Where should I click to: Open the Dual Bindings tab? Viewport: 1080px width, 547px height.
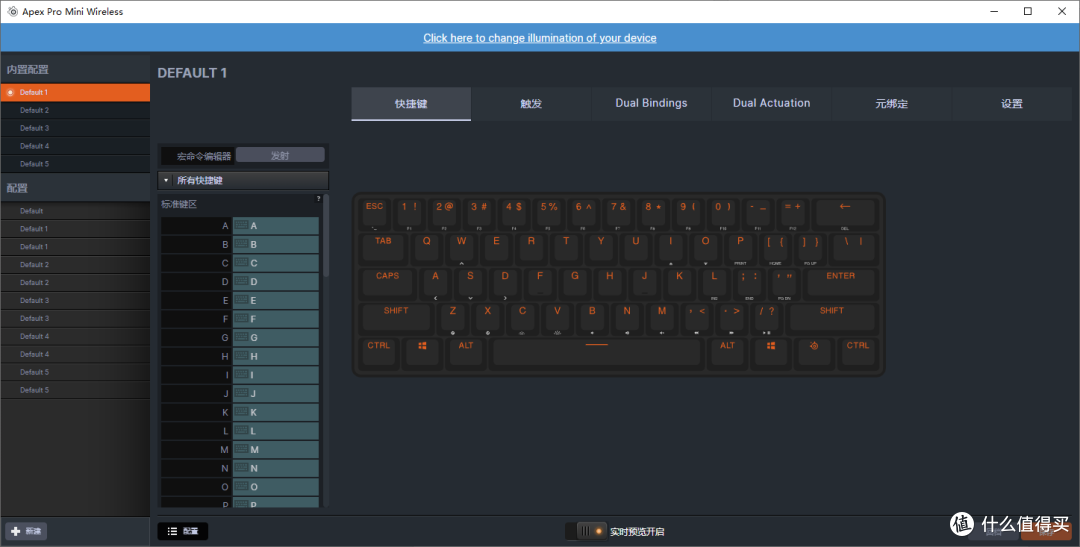click(651, 104)
